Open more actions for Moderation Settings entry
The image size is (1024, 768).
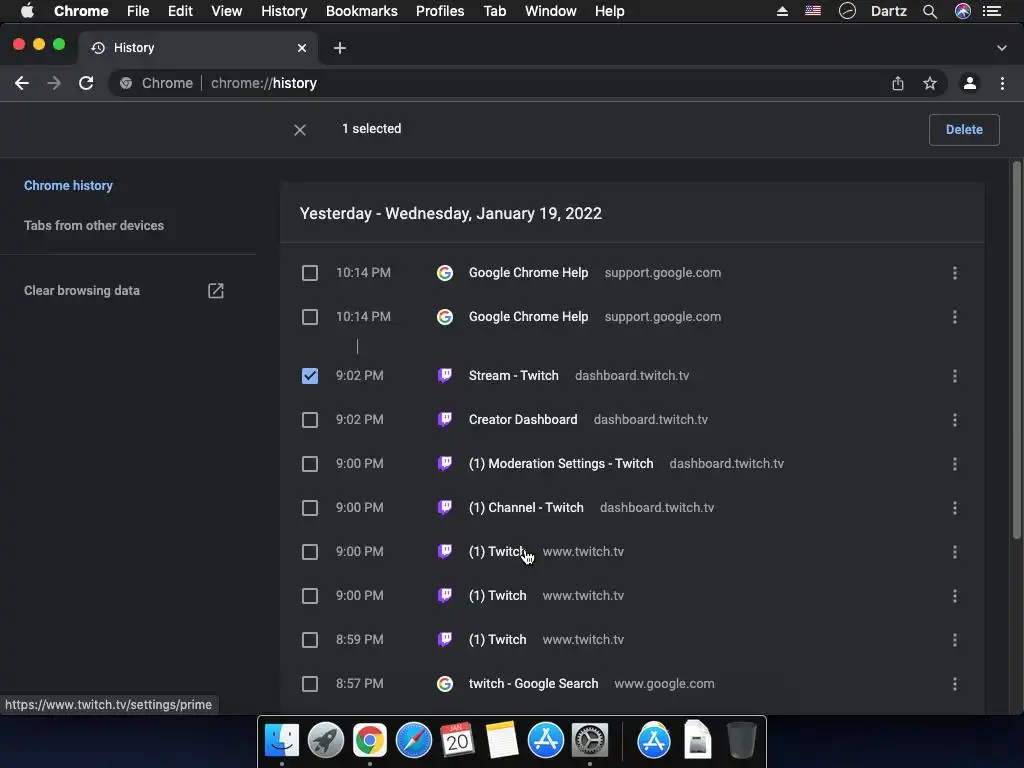tap(955, 464)
